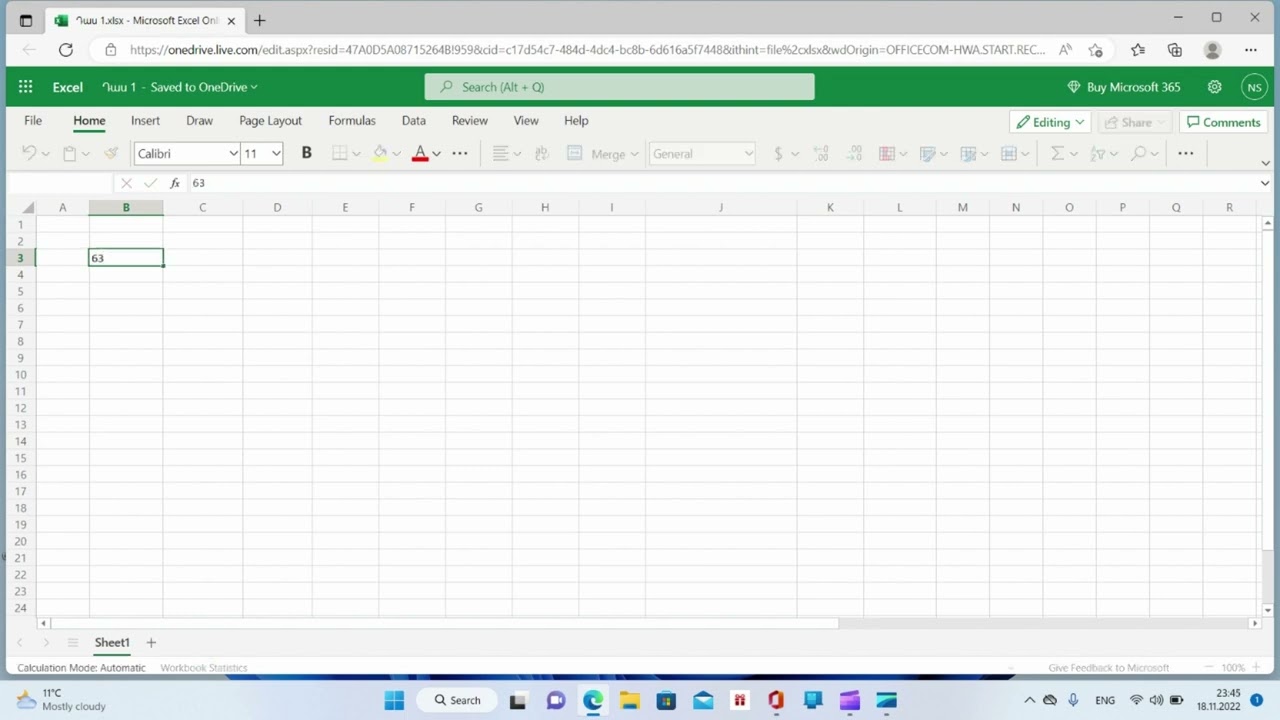
Task: Switch to the Insert tab
Action: [145, 120]
